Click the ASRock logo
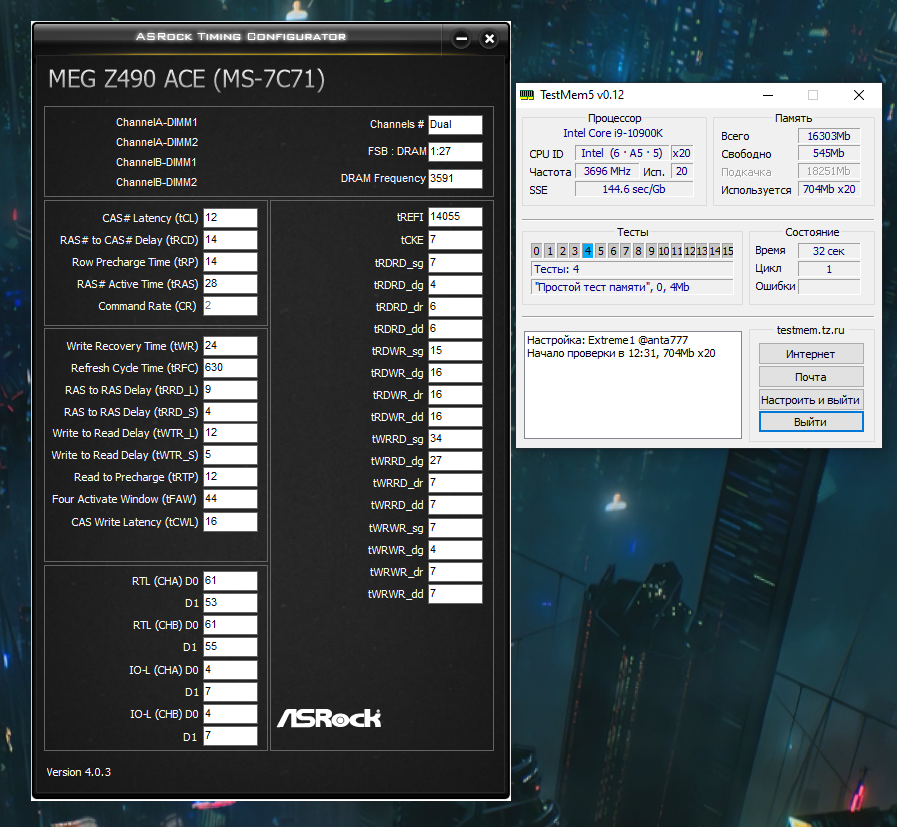The image size is (897, 827). point(329,718)
